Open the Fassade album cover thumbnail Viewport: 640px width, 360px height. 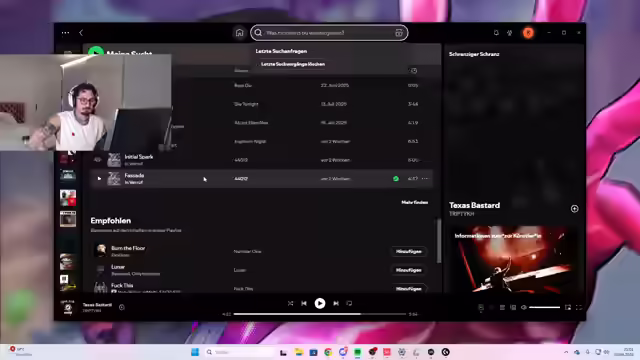(114, 179)
